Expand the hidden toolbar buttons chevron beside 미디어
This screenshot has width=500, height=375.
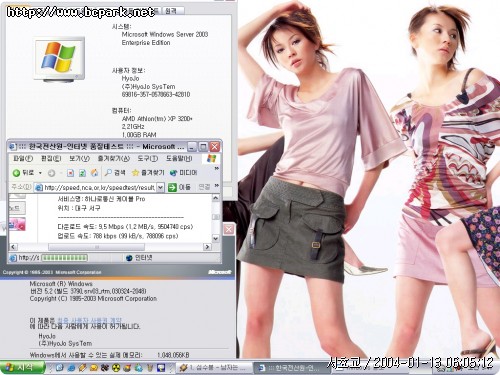(216, 169)
